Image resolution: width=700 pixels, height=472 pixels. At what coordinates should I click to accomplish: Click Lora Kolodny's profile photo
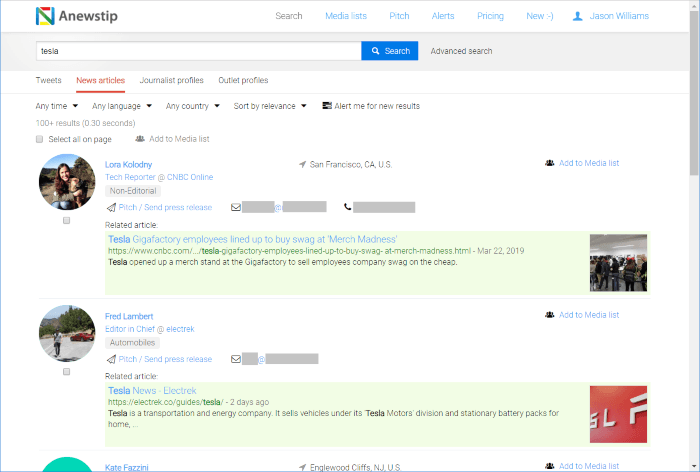67,182
